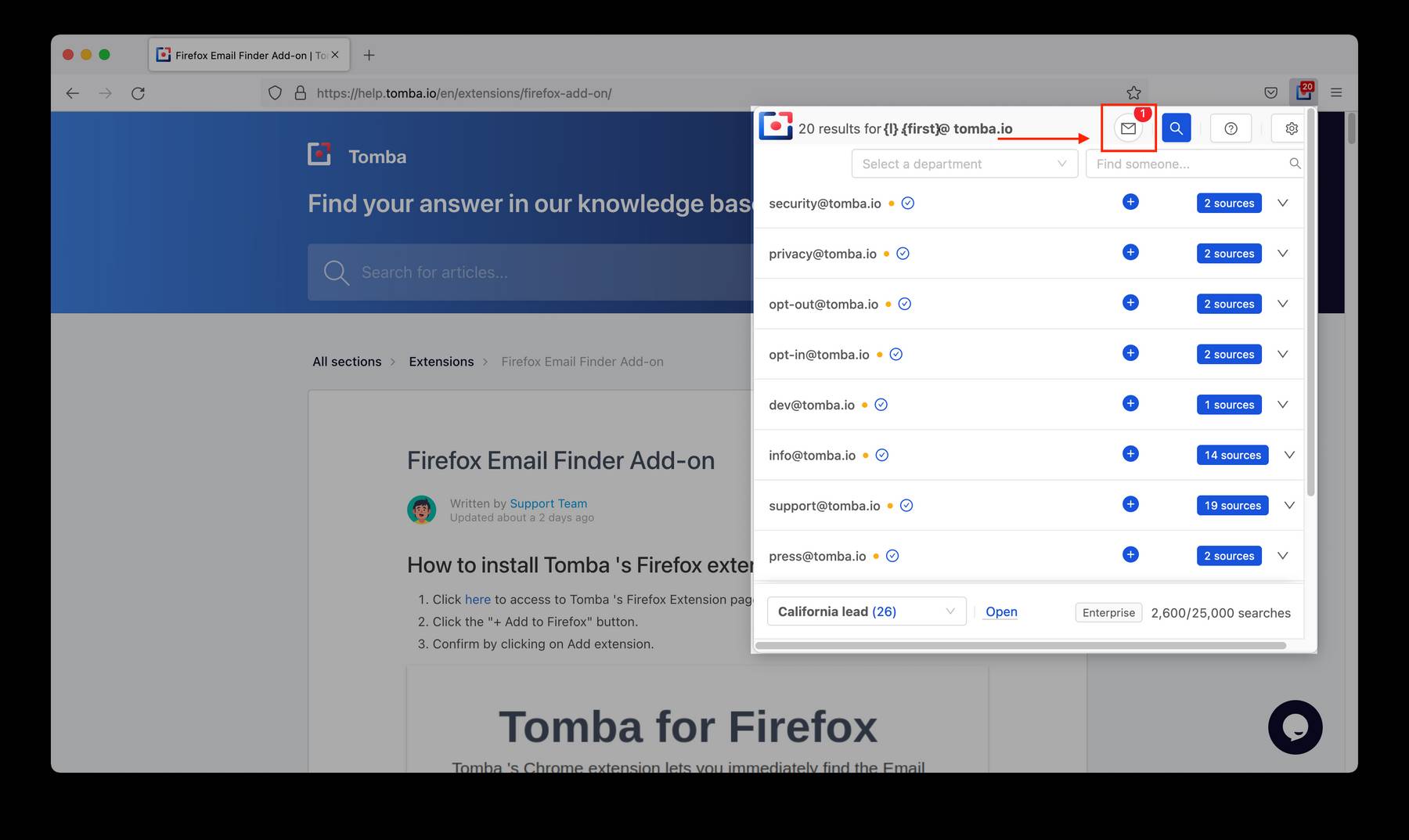Add support@tomba.io with the plus button

(x=1130, y=504)
